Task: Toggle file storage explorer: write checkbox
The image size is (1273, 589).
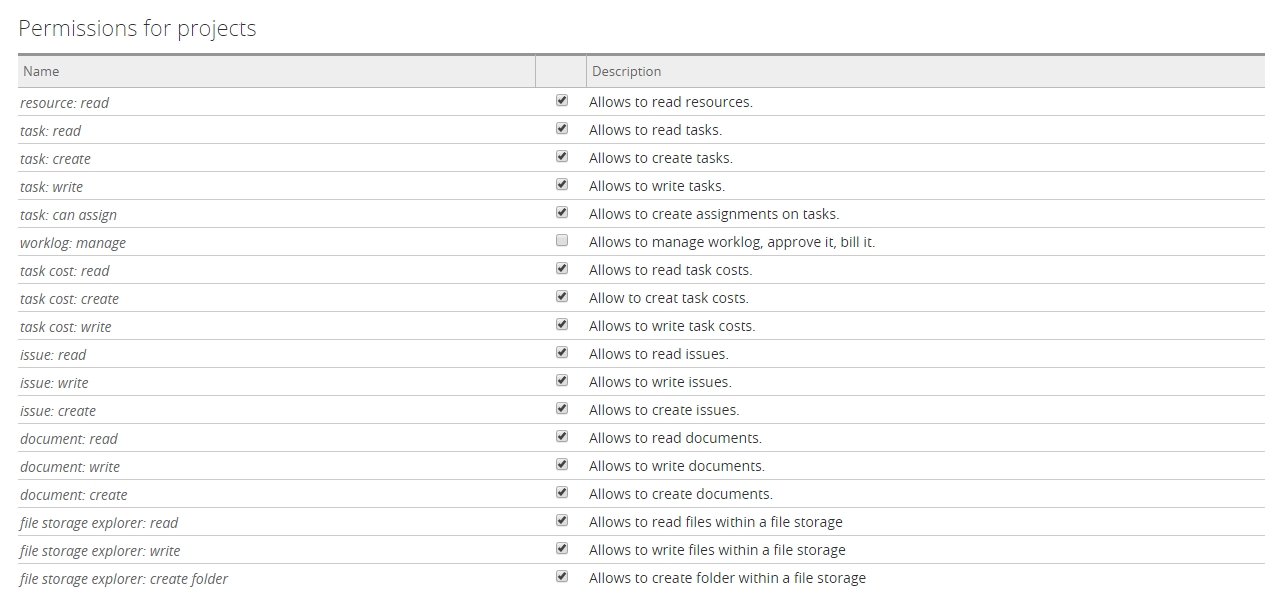Action: point(562,549)
